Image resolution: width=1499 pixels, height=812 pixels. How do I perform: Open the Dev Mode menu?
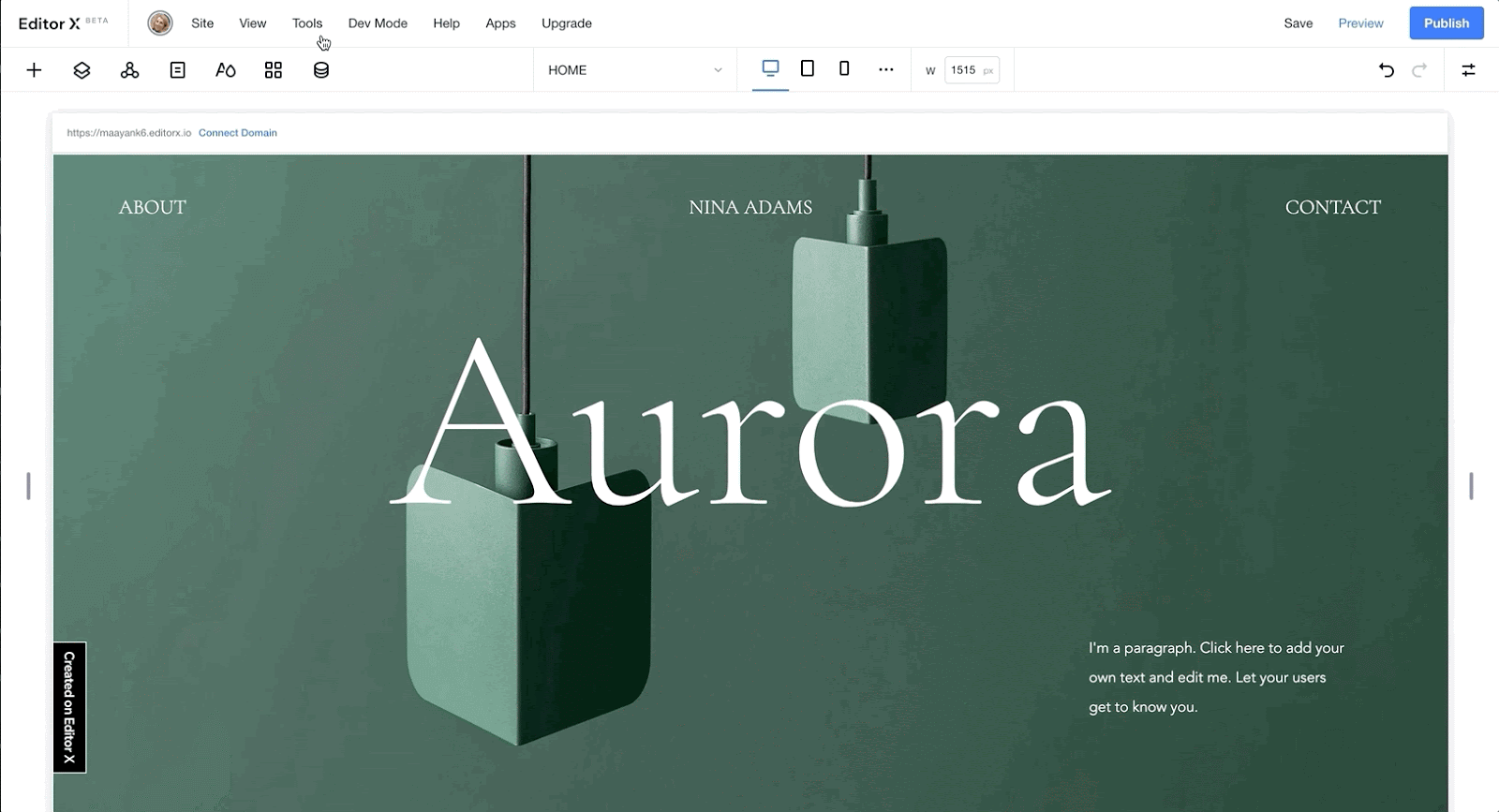[x=378, y=23]
